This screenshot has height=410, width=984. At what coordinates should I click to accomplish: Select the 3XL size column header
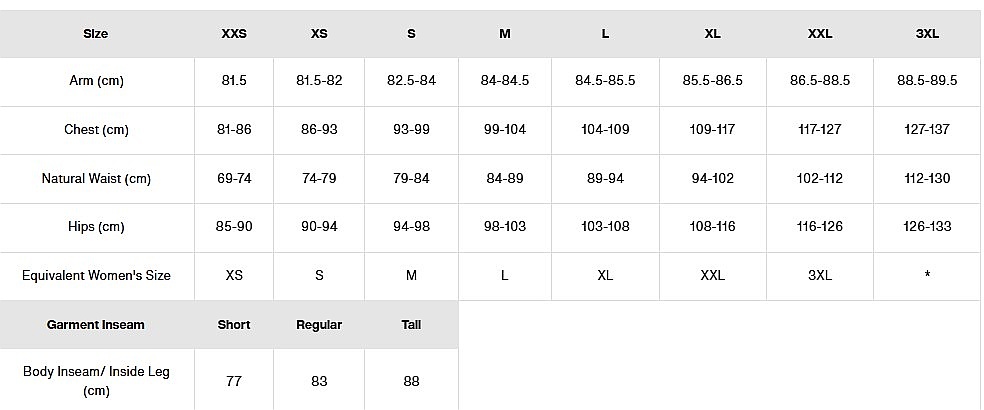click(x=927, y=34)
